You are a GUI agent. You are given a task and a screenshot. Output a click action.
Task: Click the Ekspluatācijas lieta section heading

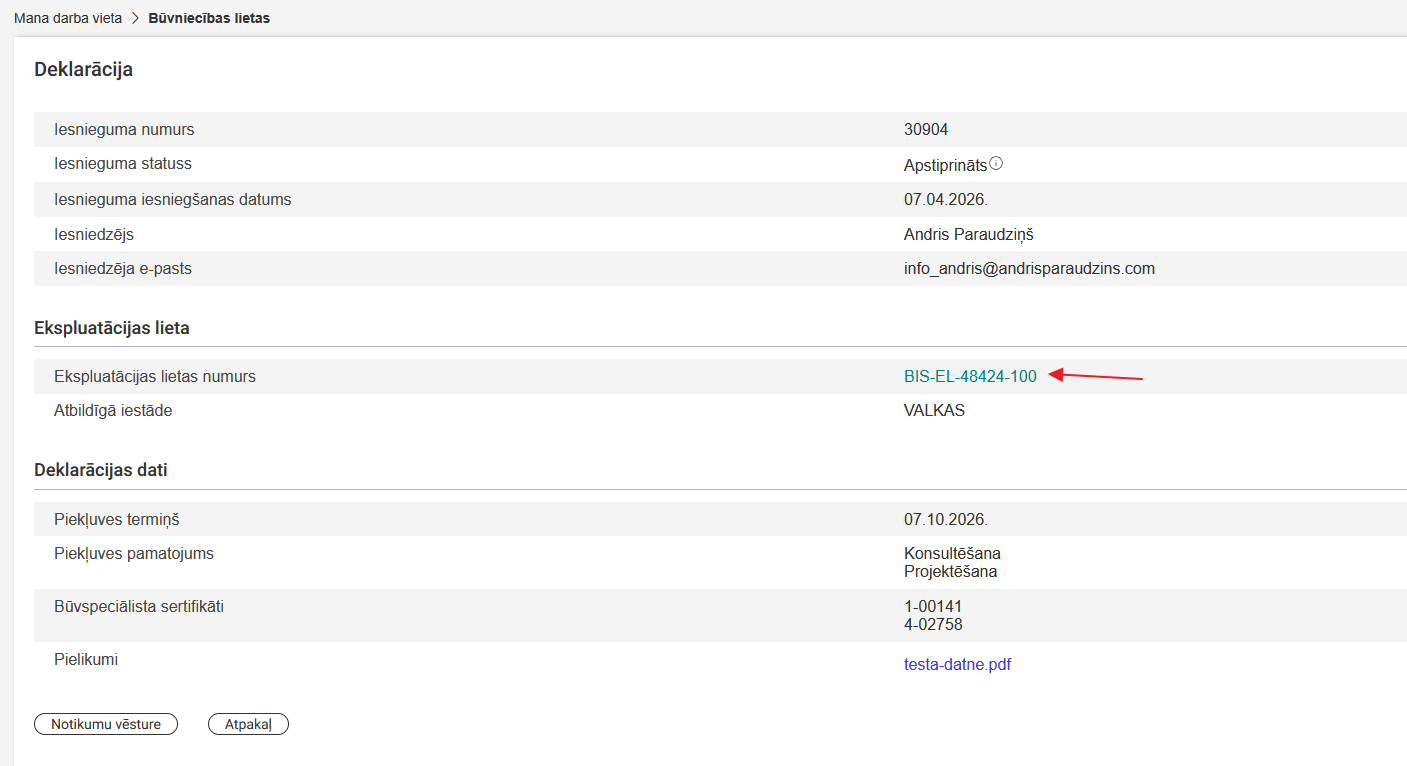click(112, 328)
